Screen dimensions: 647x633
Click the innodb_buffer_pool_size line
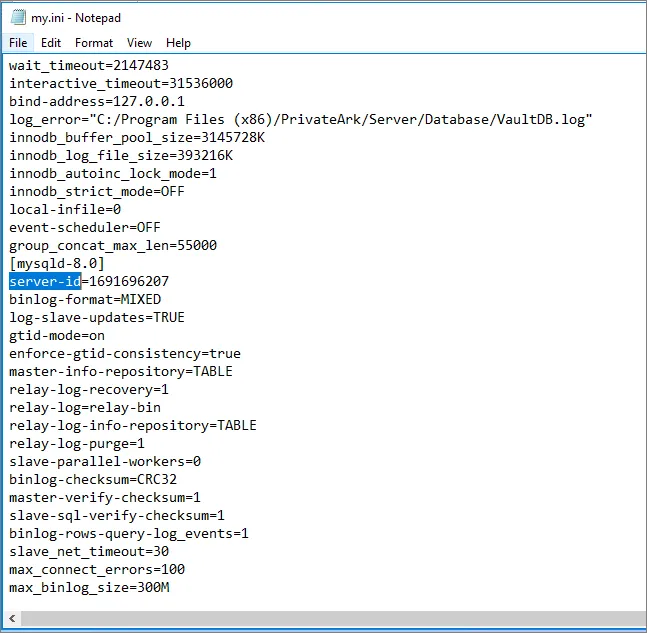[x=137, y=137]
